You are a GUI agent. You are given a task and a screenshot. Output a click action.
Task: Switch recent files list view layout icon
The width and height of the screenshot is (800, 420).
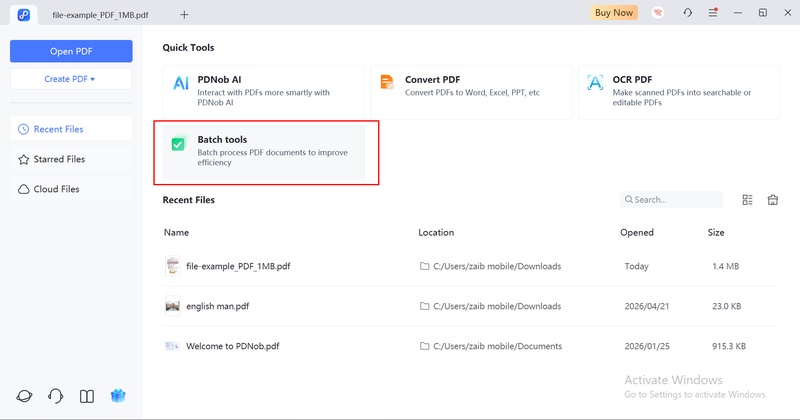(747, 200)
